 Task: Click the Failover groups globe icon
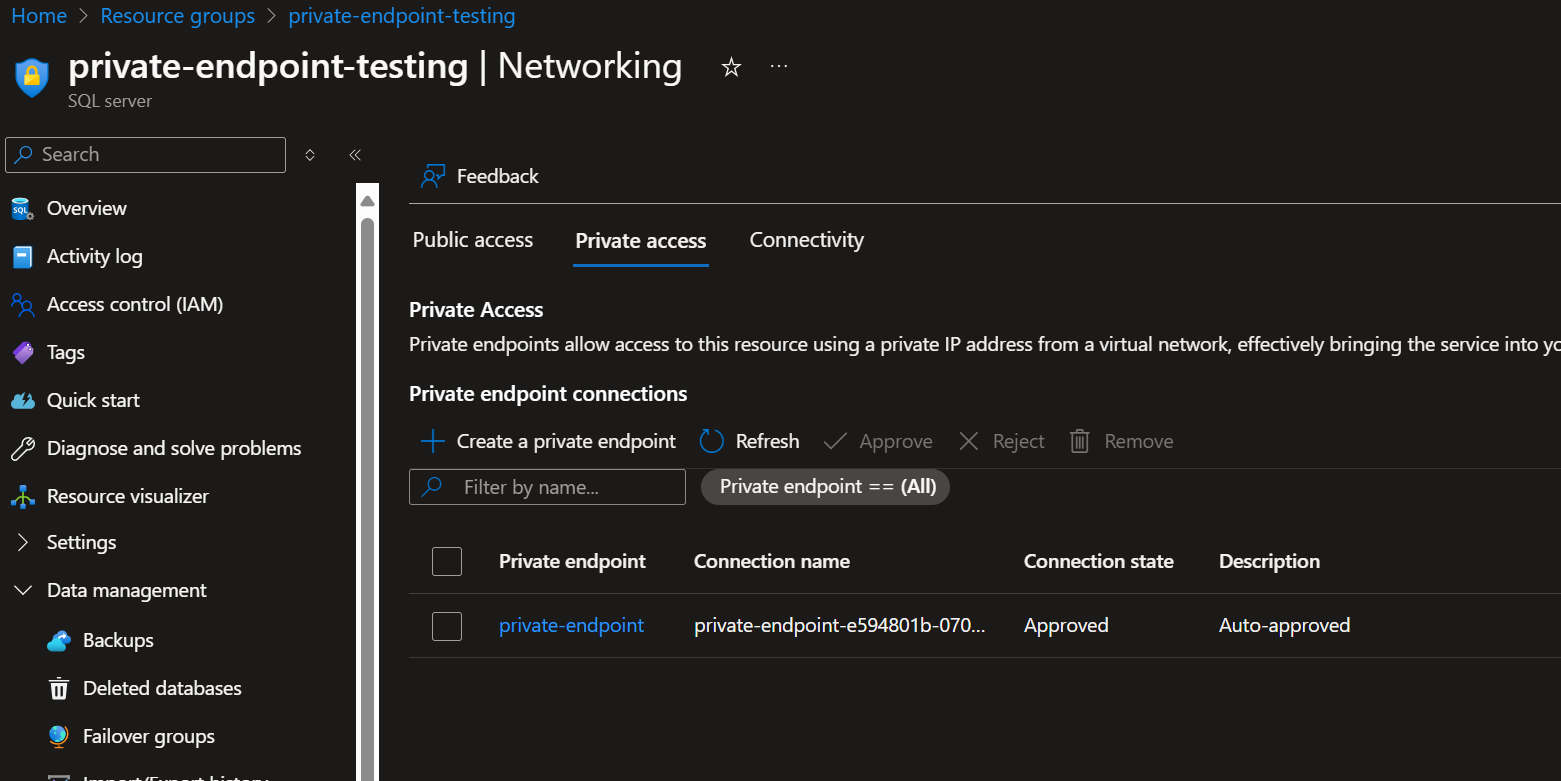point(59,737)
